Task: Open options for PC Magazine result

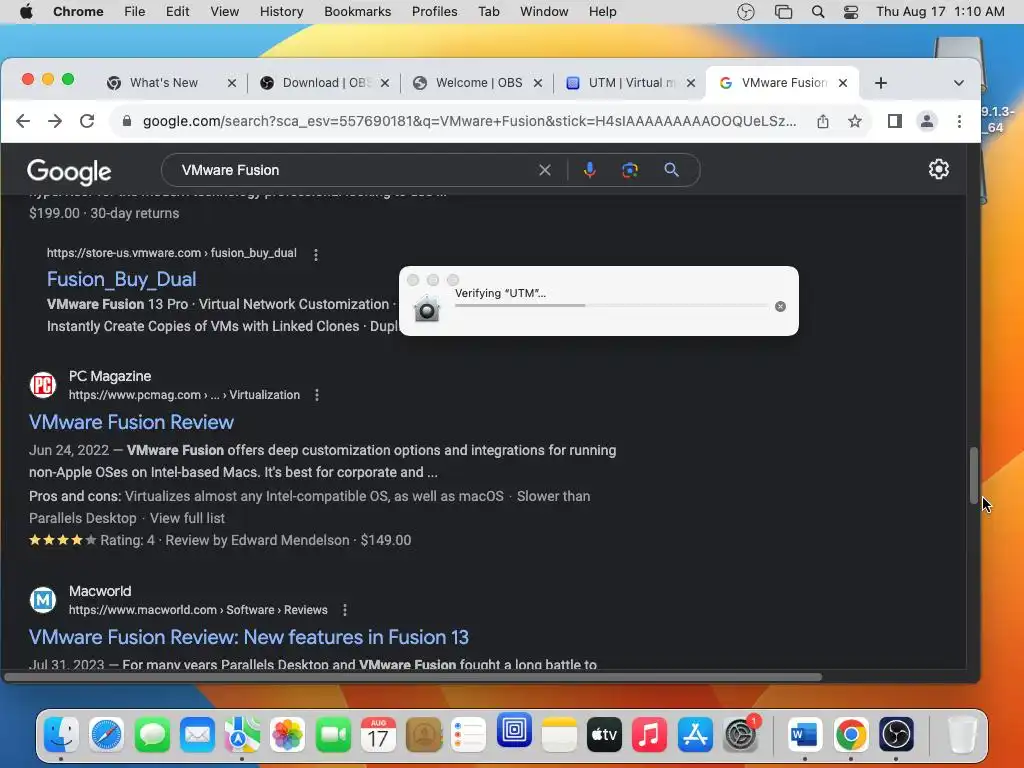Action: 317,395
